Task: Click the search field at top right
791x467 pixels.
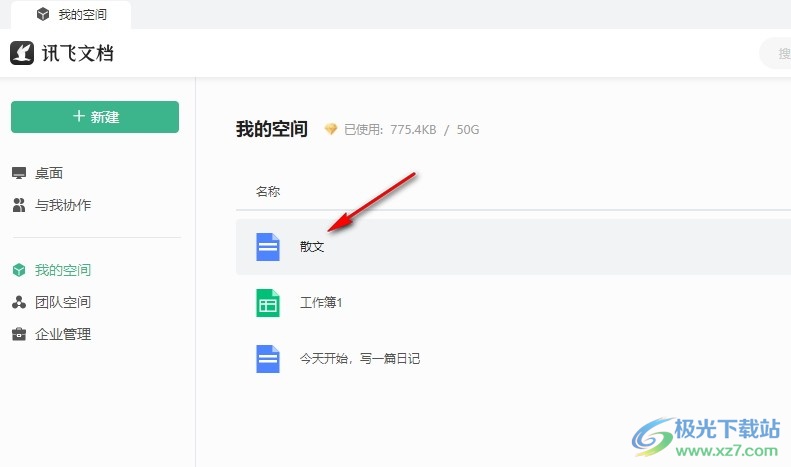Action: tap(775, 53)
